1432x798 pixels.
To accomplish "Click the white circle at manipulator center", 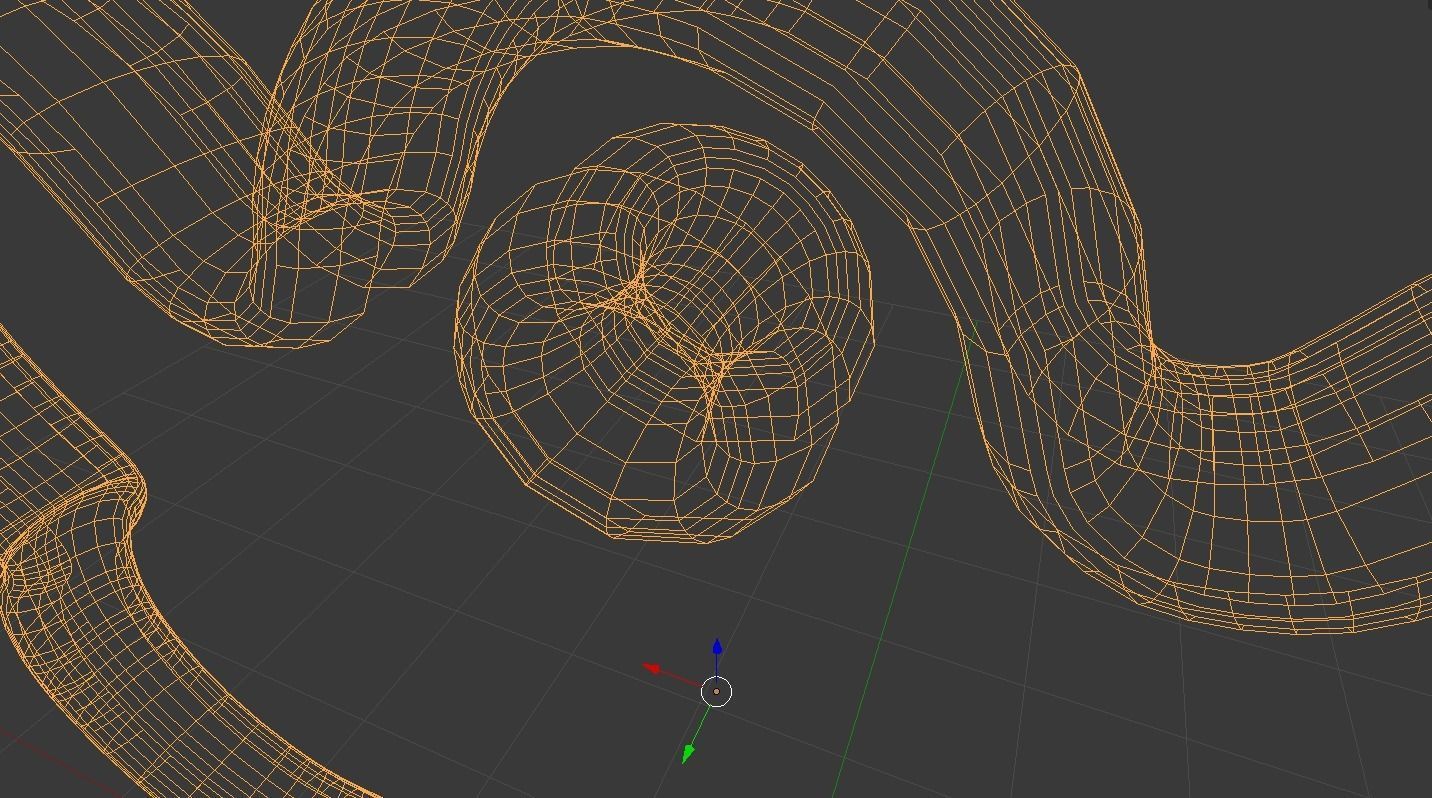I will 717,691.
